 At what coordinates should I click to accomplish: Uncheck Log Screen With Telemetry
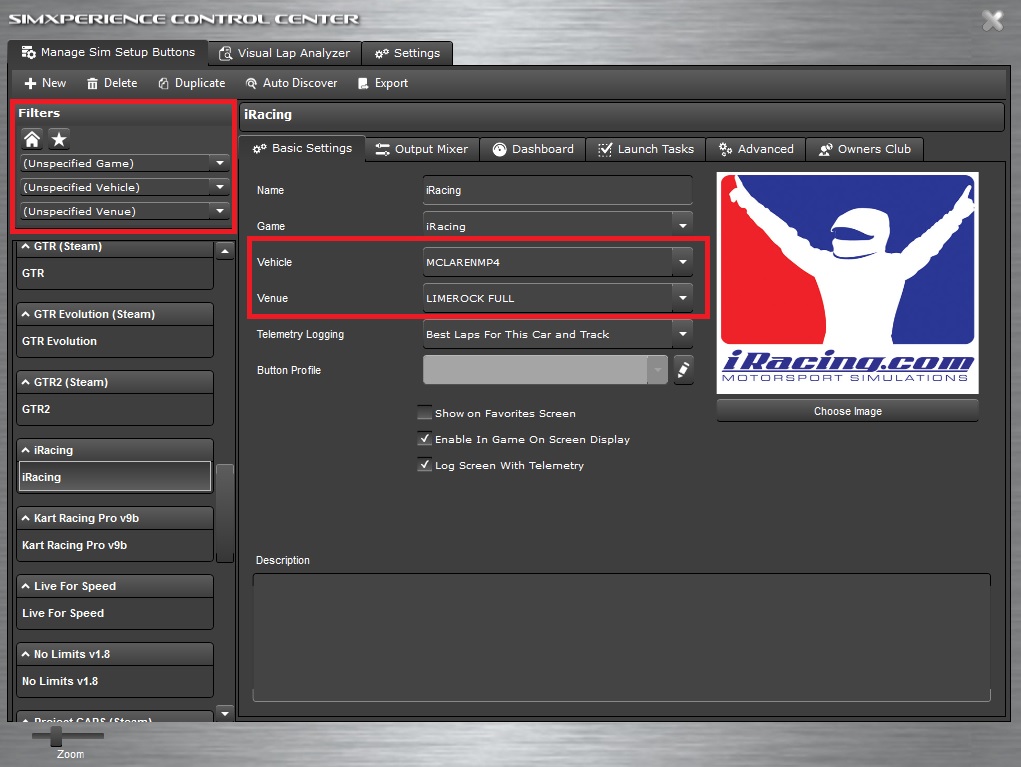425,465
